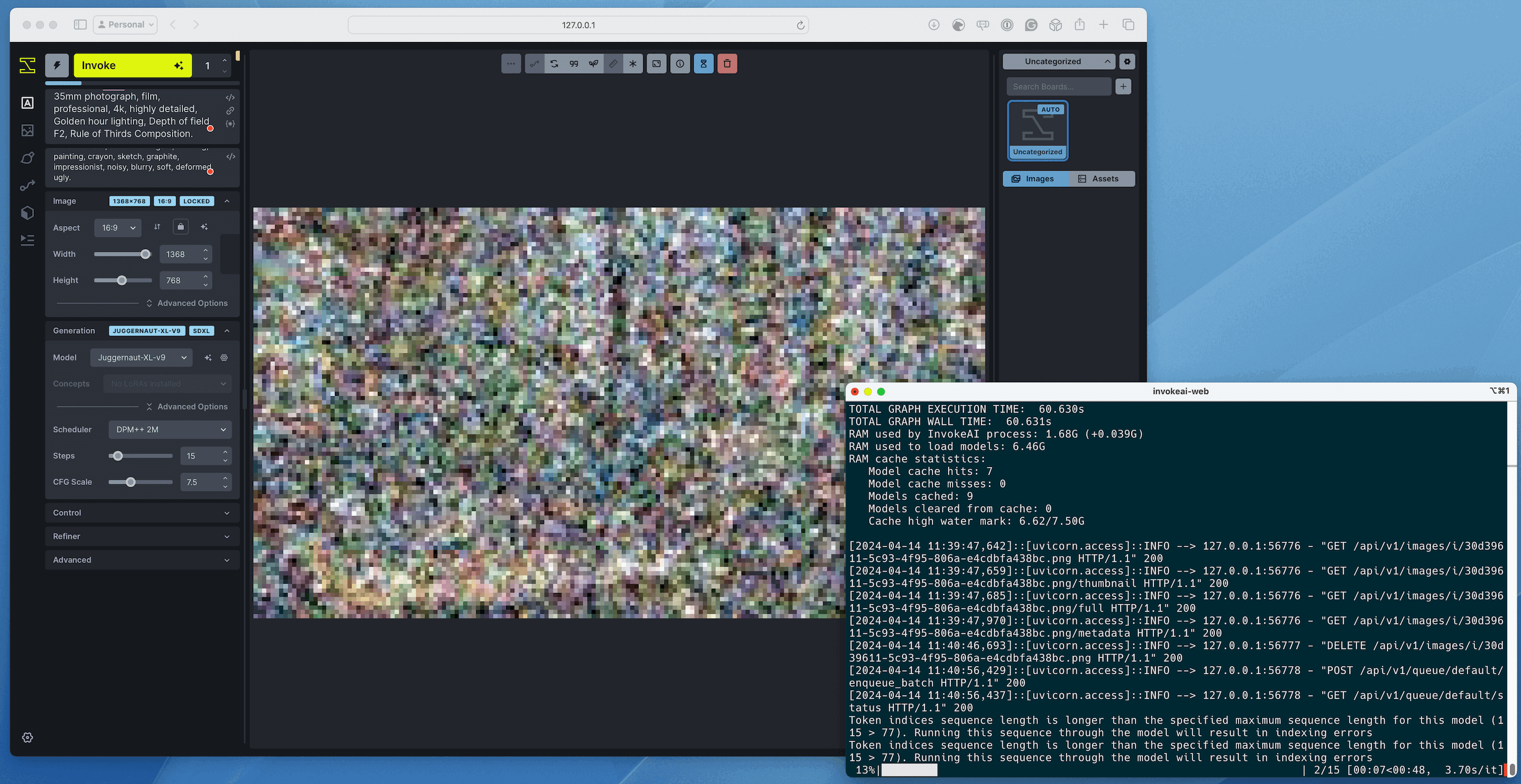Collapse Advanced Options under Generation
Image resolution: width=1521 pixels, height=784 pixels.
tap(186, 407)
